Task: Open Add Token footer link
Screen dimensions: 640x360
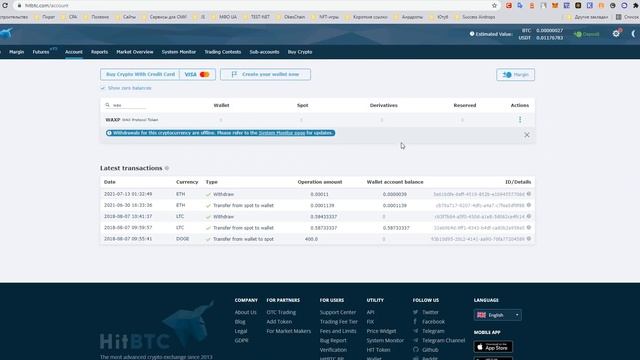Action: pyautogui.click(x=279, y=322)
